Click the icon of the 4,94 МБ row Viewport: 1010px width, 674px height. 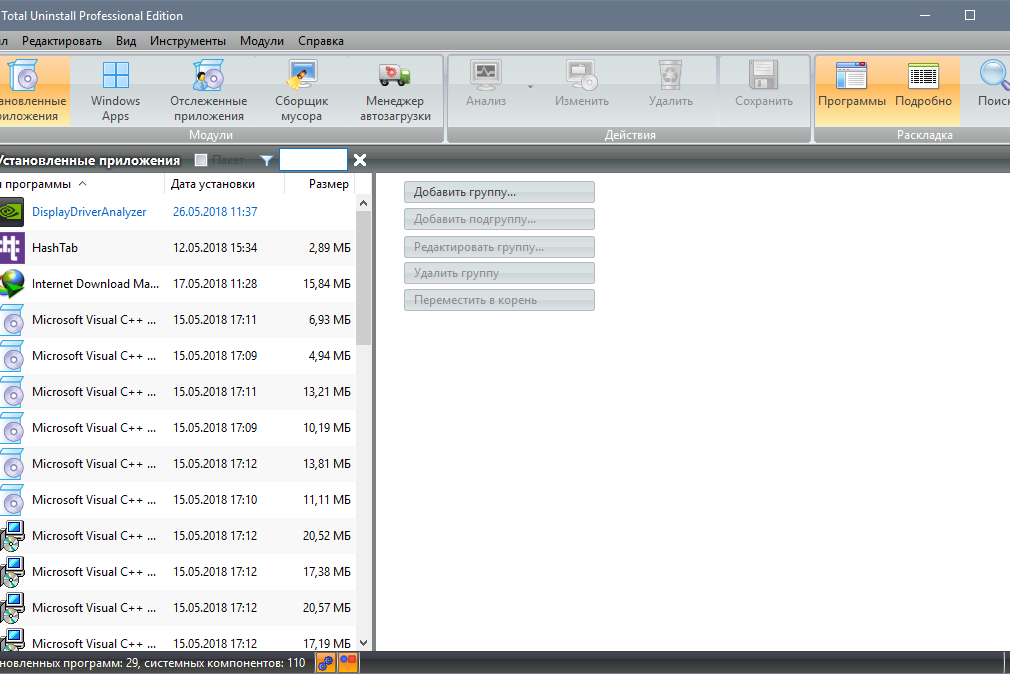(12, 356)
